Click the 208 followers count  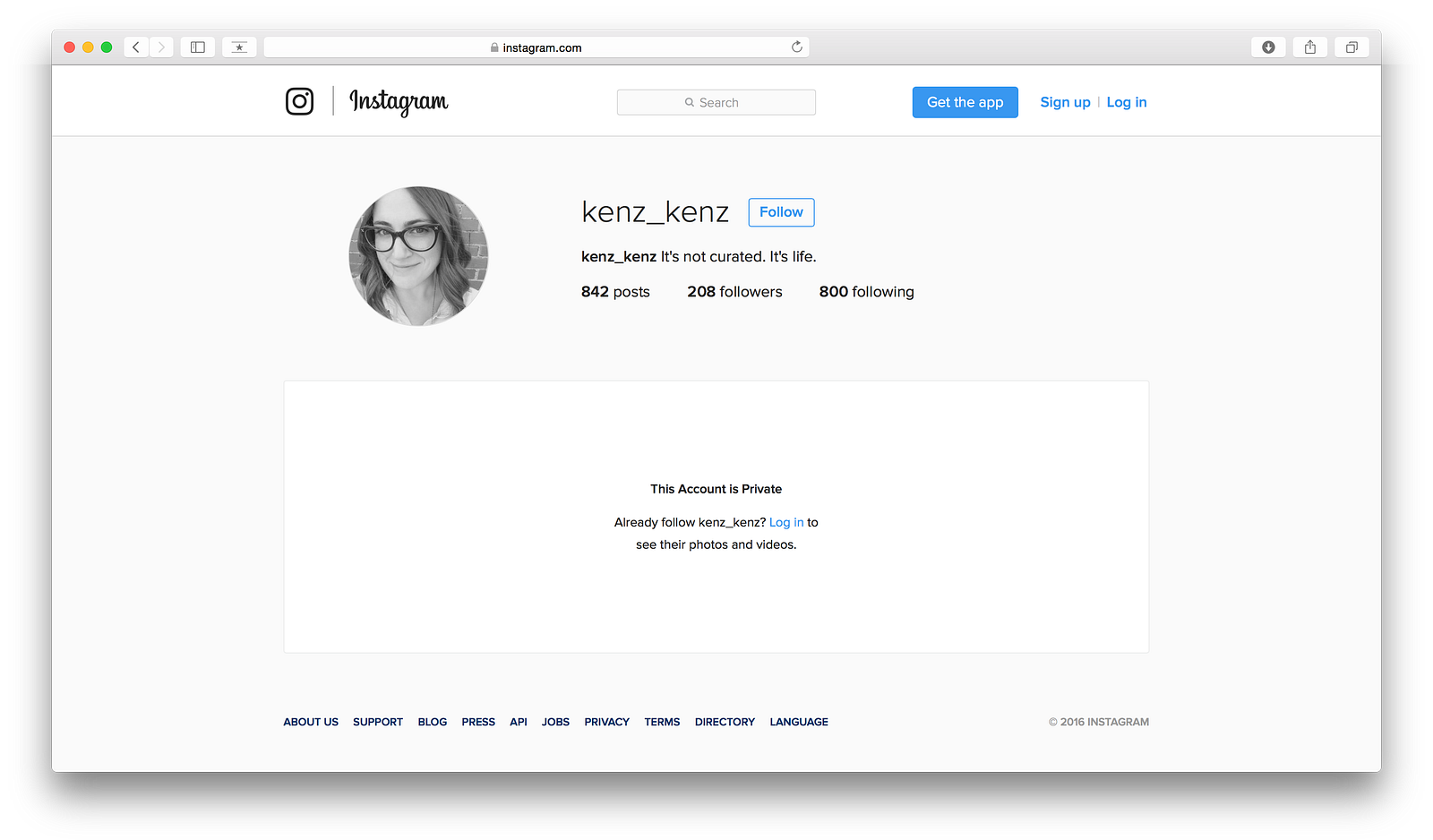(x=734, y=292)
